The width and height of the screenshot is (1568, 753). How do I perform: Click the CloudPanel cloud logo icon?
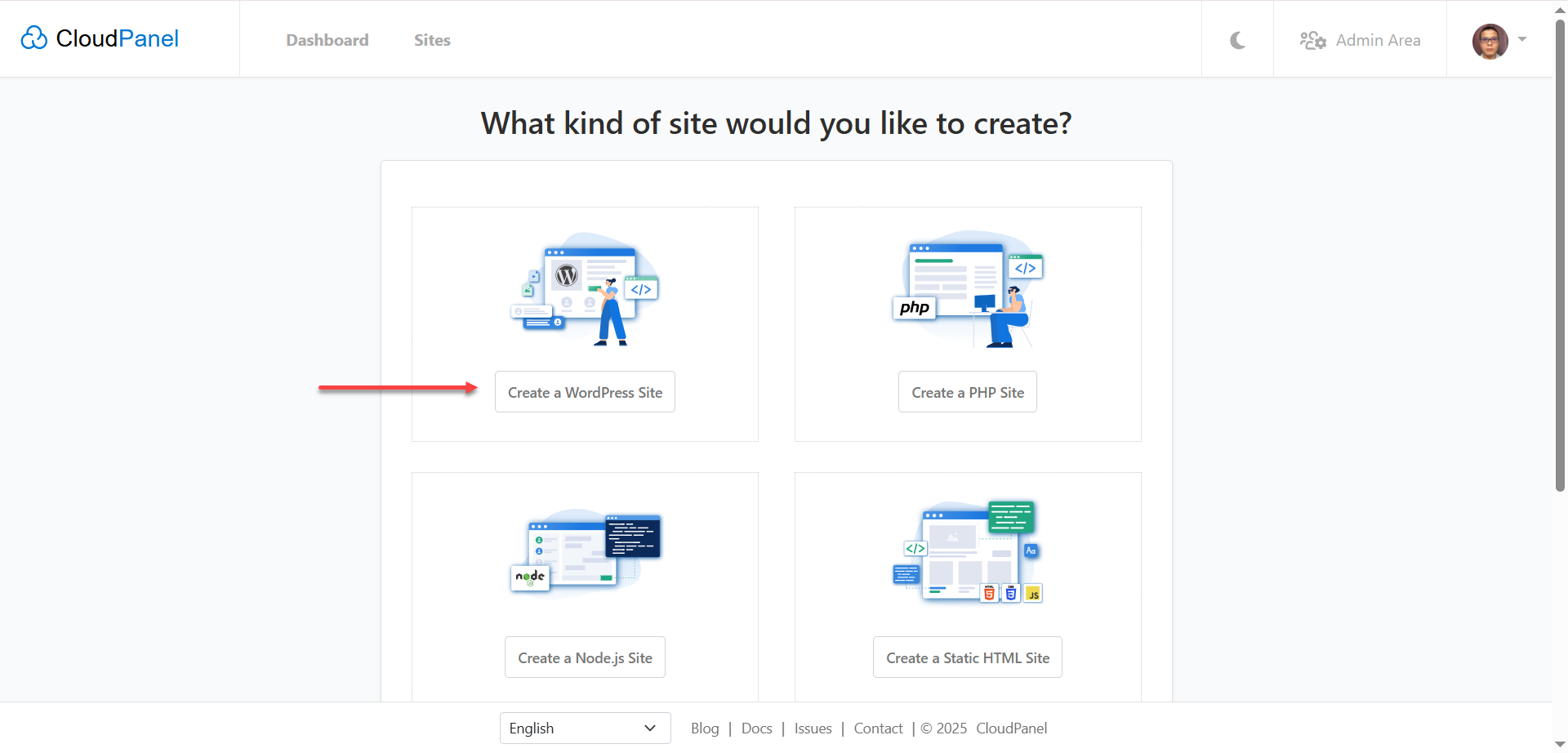coord(33,38)
